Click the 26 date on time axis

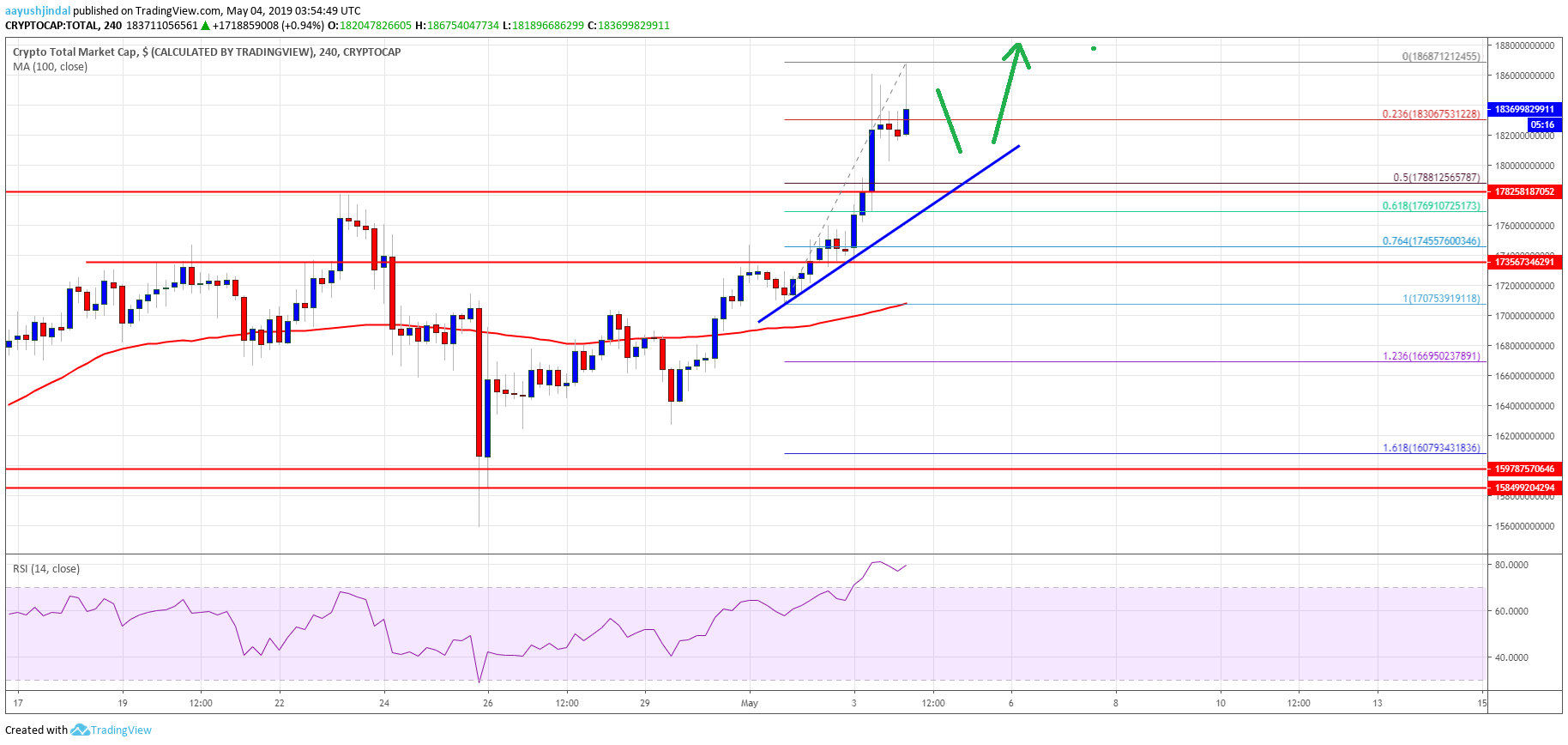(x=488, y=703)
